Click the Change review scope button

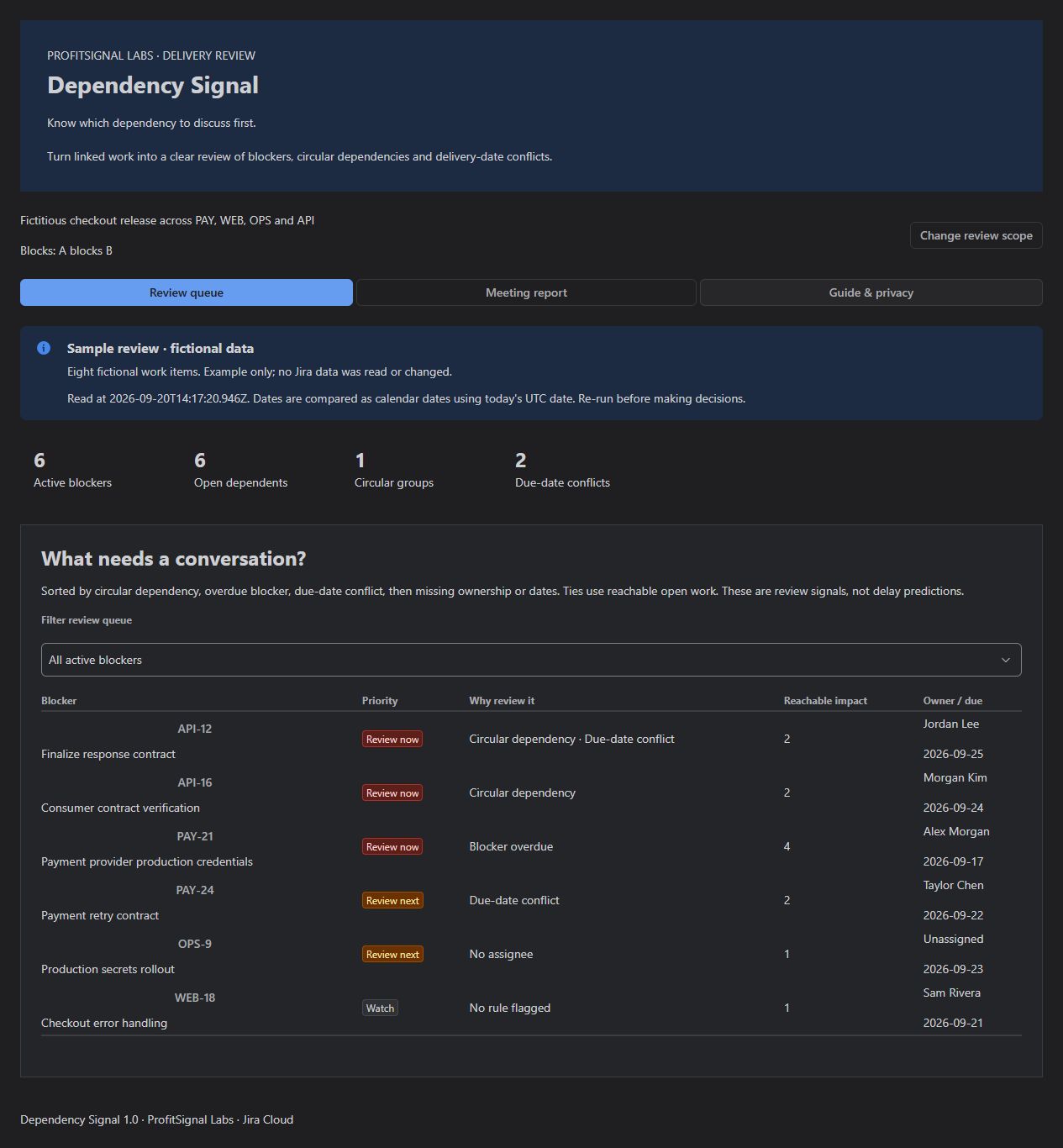(976, 235)
